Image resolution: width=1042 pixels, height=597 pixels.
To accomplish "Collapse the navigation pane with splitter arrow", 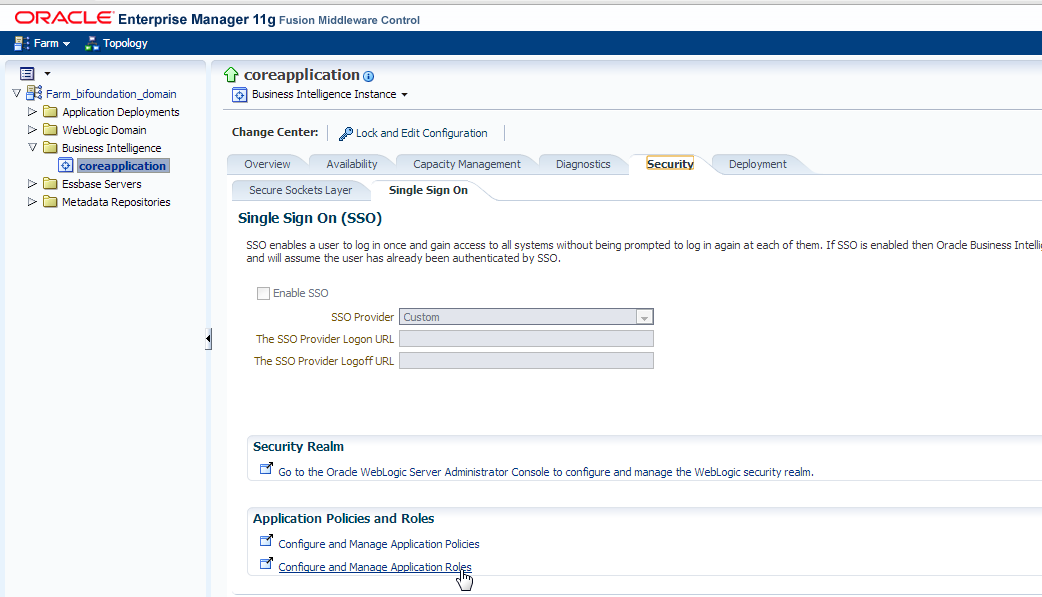I will (x=208, y=338).
